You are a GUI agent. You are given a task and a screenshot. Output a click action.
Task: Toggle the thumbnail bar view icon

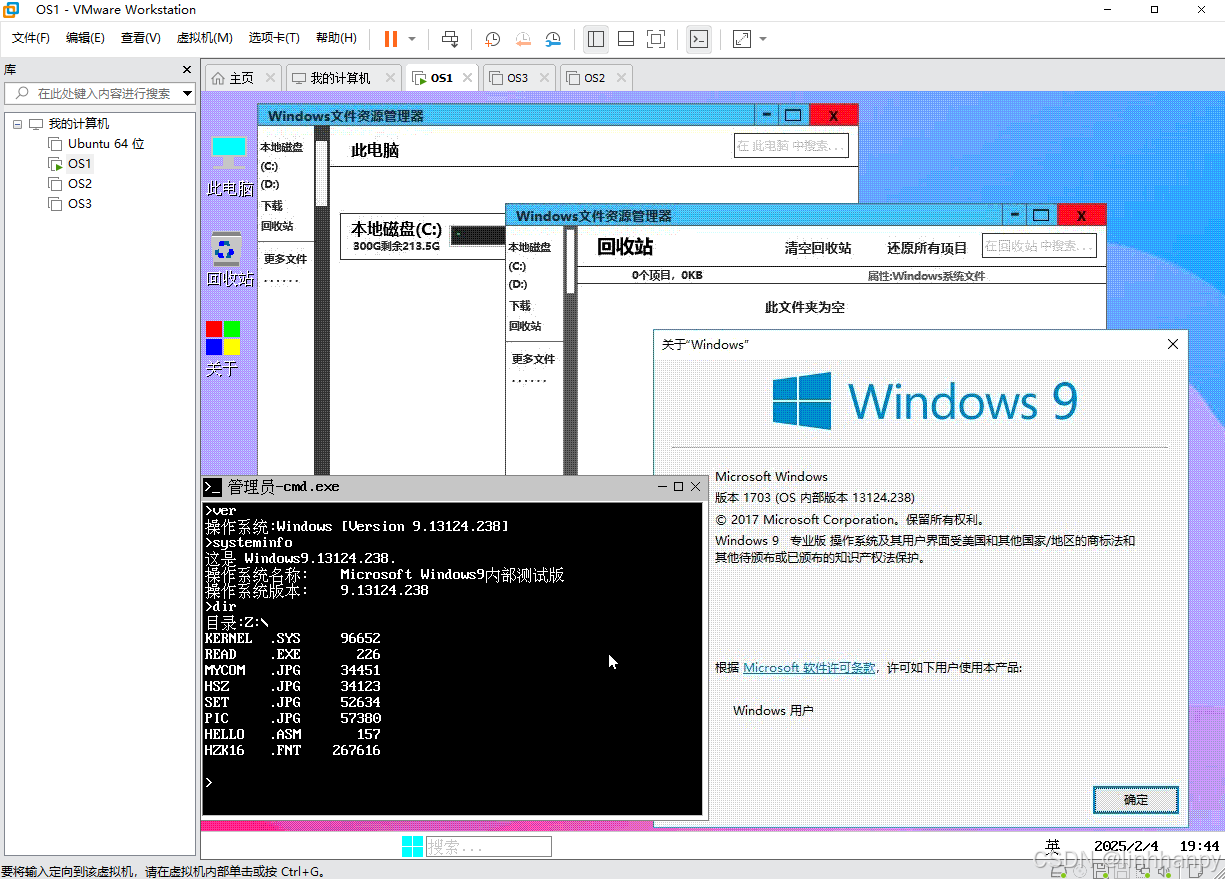pos(626,39)
